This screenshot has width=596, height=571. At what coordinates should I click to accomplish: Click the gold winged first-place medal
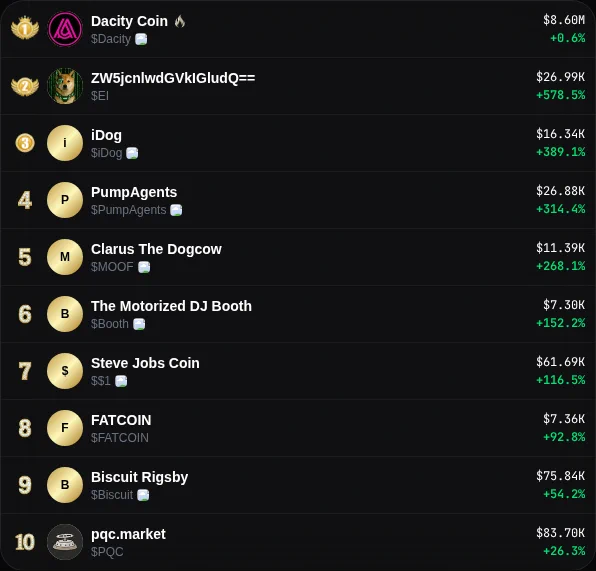pyautogui.click(x=25, y=28)
